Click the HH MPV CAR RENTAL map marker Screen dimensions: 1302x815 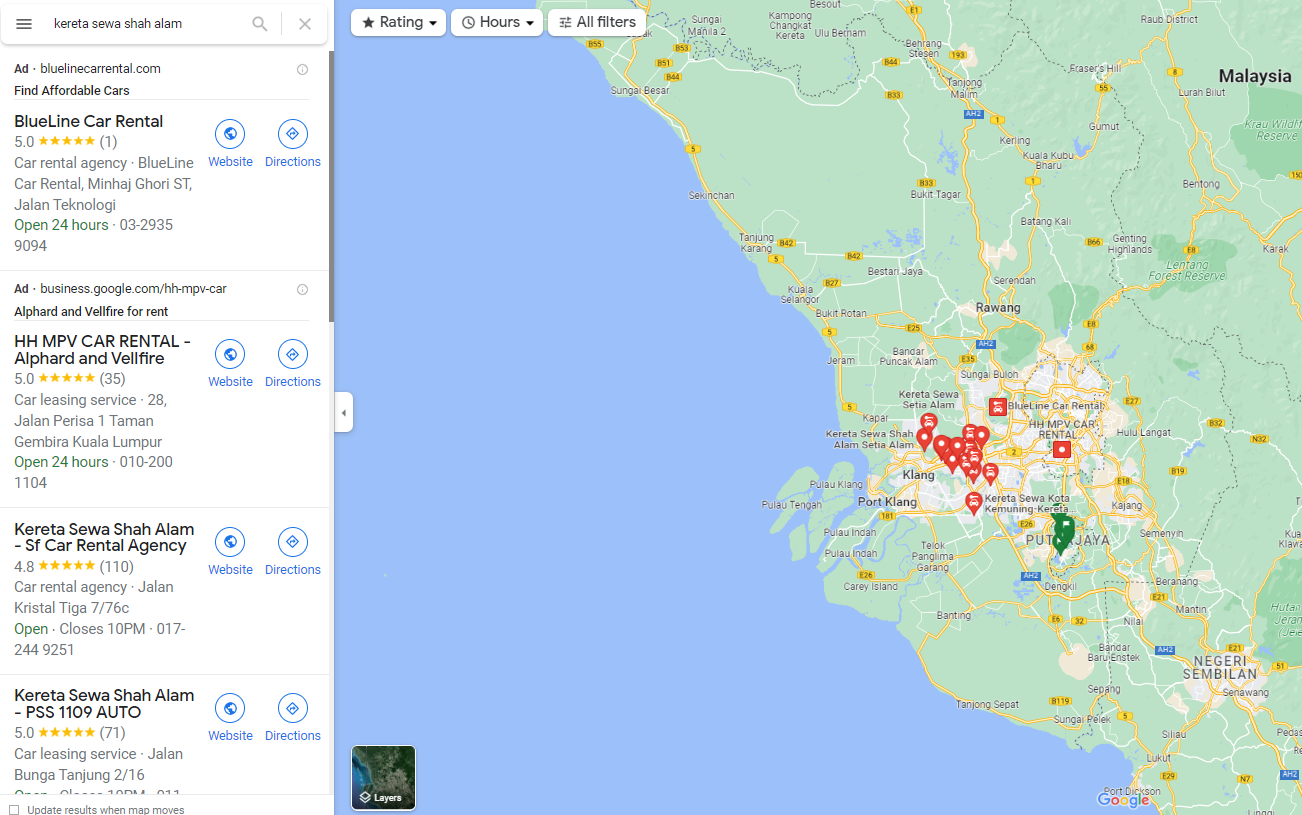tap(1062, 450)
